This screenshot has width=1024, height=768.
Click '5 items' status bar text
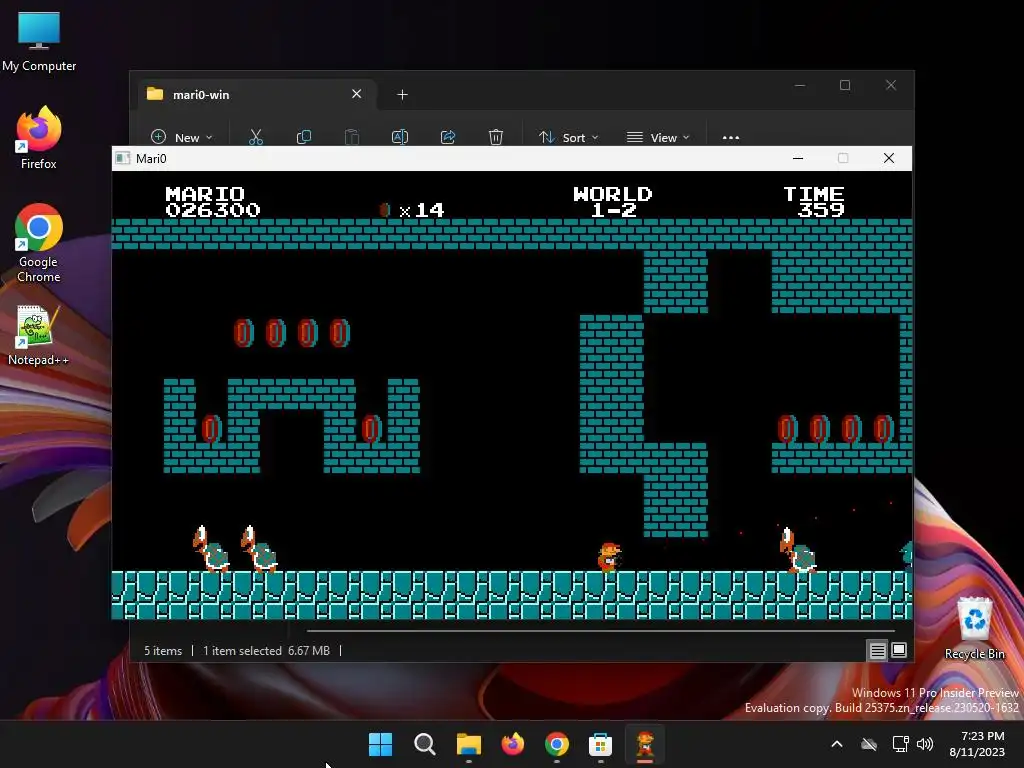click(163, 650)
